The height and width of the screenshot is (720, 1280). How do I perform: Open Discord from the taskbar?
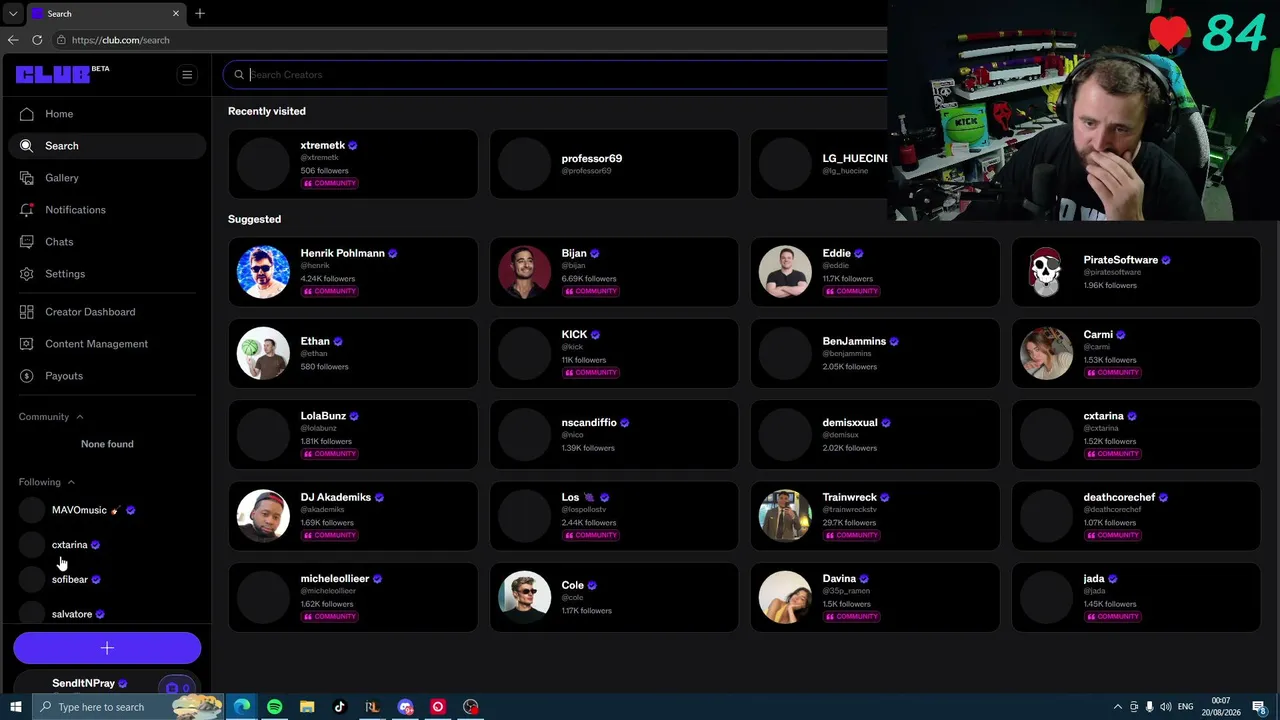405,707
